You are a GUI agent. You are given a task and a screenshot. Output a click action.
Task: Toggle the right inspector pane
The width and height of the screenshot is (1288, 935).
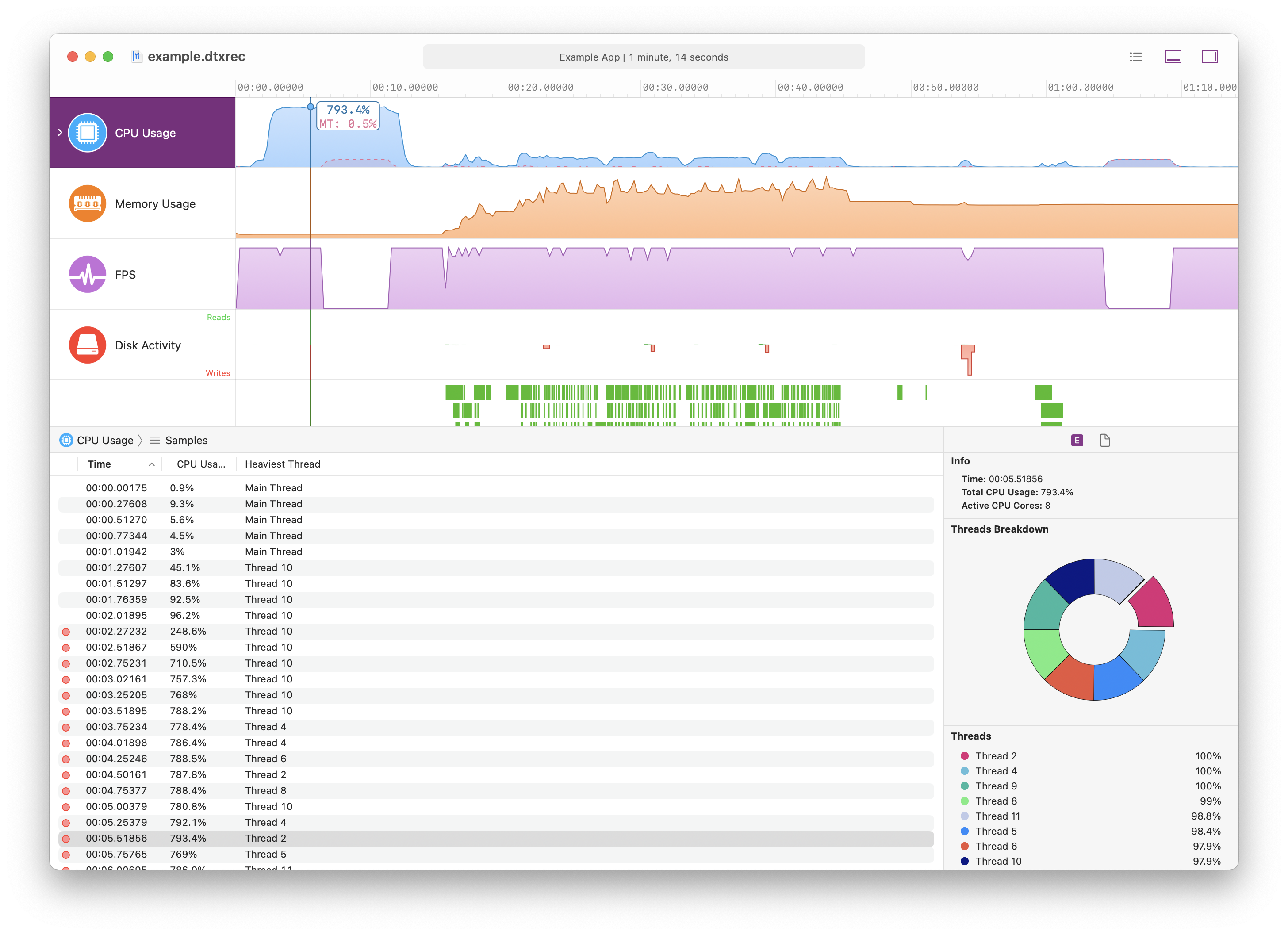pyautogui.click(x=1210, y=57)
